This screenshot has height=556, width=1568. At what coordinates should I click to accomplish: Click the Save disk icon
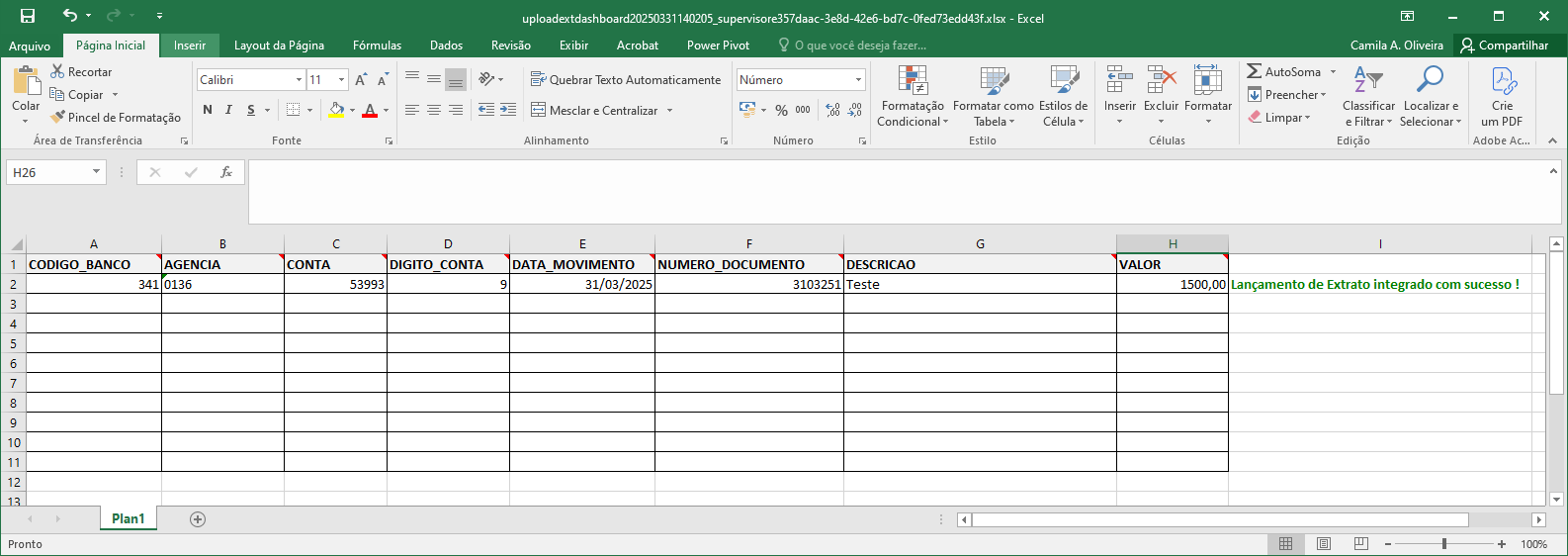click(28, 16)
